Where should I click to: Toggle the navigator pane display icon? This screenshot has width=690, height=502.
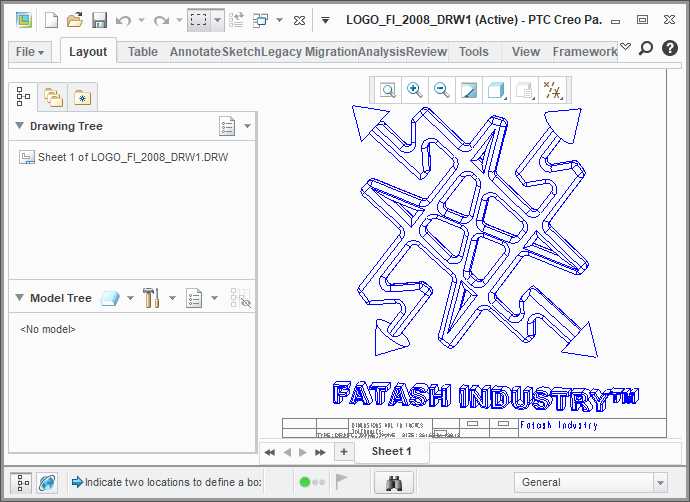pyautogui.click(x=22, y=483)
